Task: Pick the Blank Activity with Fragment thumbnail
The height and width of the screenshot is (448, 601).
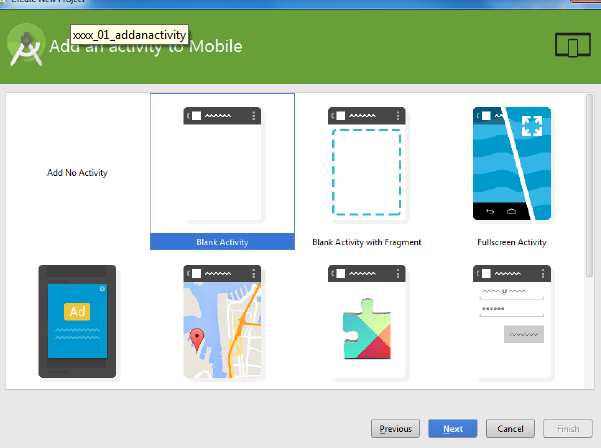Action: pyautogui.click(x=367, y=164)
